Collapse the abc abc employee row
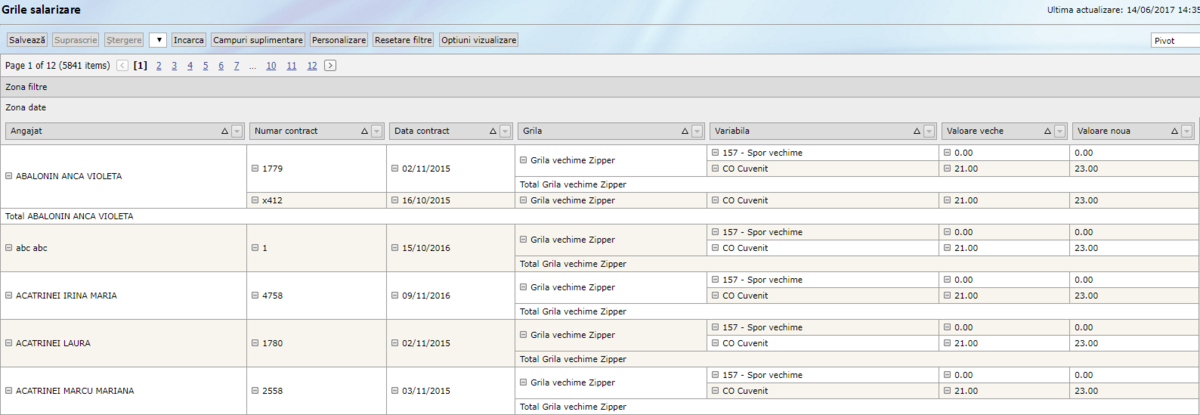Screen dimensions: 1200x415 tap(9, 248)
